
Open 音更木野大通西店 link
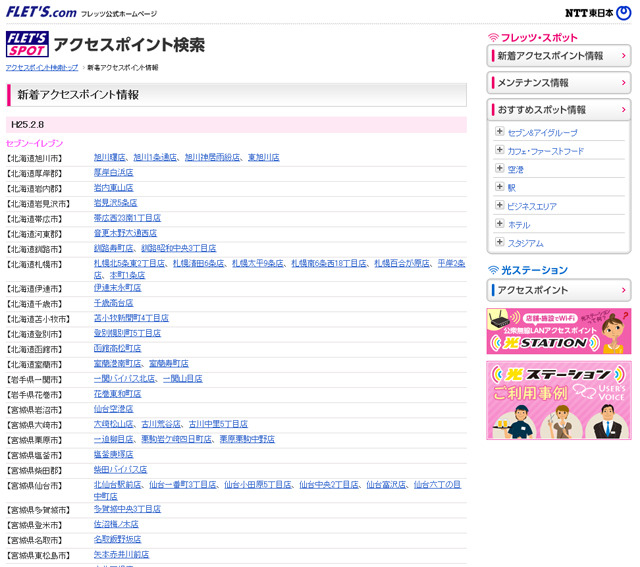pos(125,233)
